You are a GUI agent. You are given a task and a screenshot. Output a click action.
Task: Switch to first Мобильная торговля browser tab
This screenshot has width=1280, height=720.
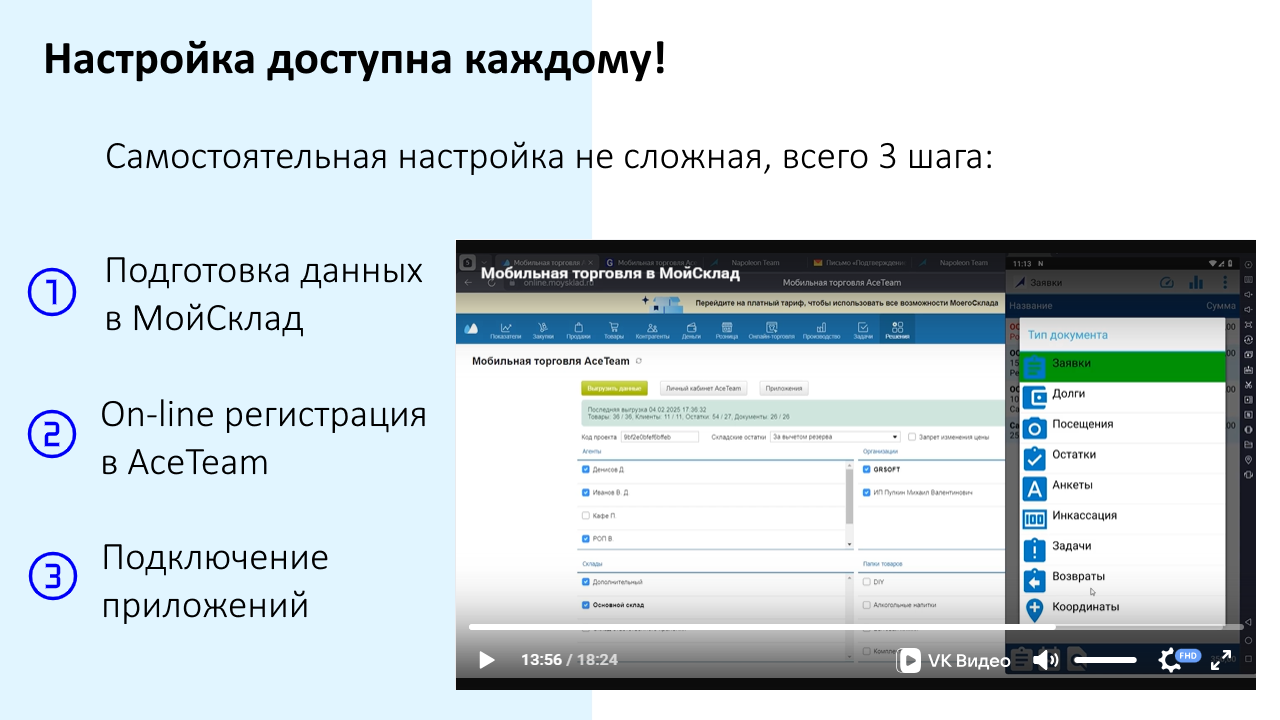[x=547, y=262]
